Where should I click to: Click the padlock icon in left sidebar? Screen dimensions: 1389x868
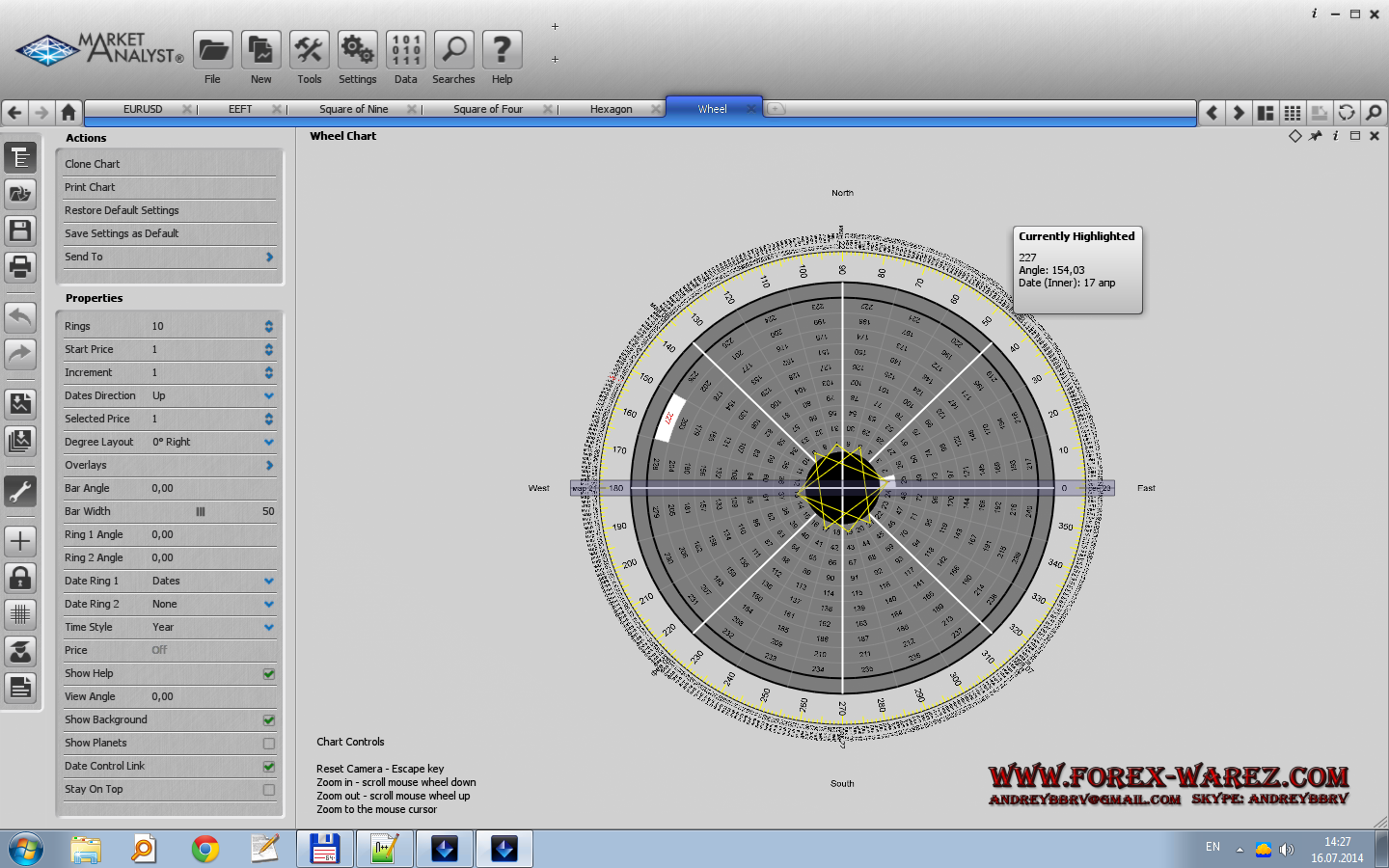[x=20, y=578]
